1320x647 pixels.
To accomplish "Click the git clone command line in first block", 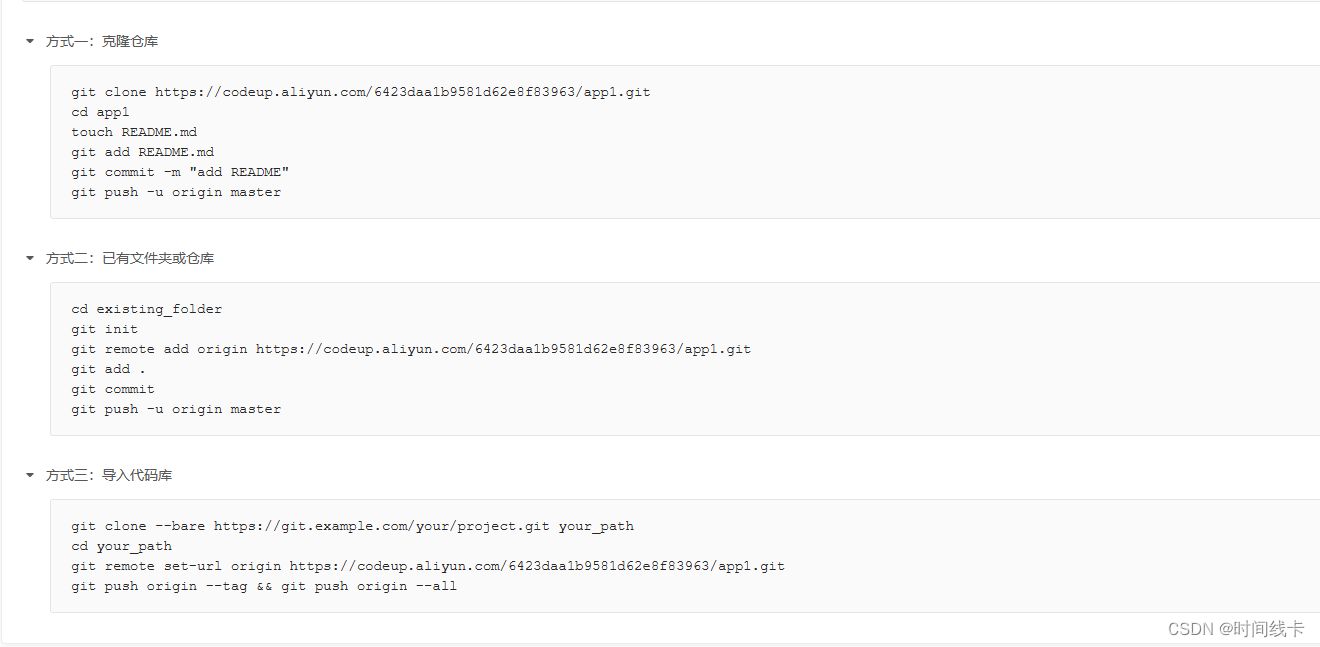I will tap(360, 91).
